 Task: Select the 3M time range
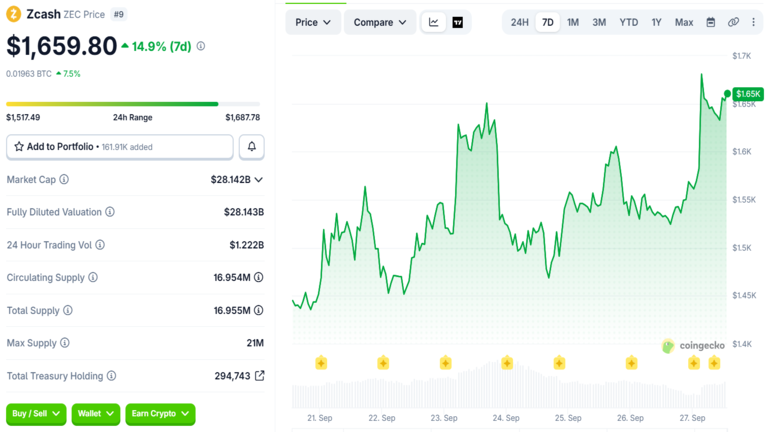coord(599,23)
